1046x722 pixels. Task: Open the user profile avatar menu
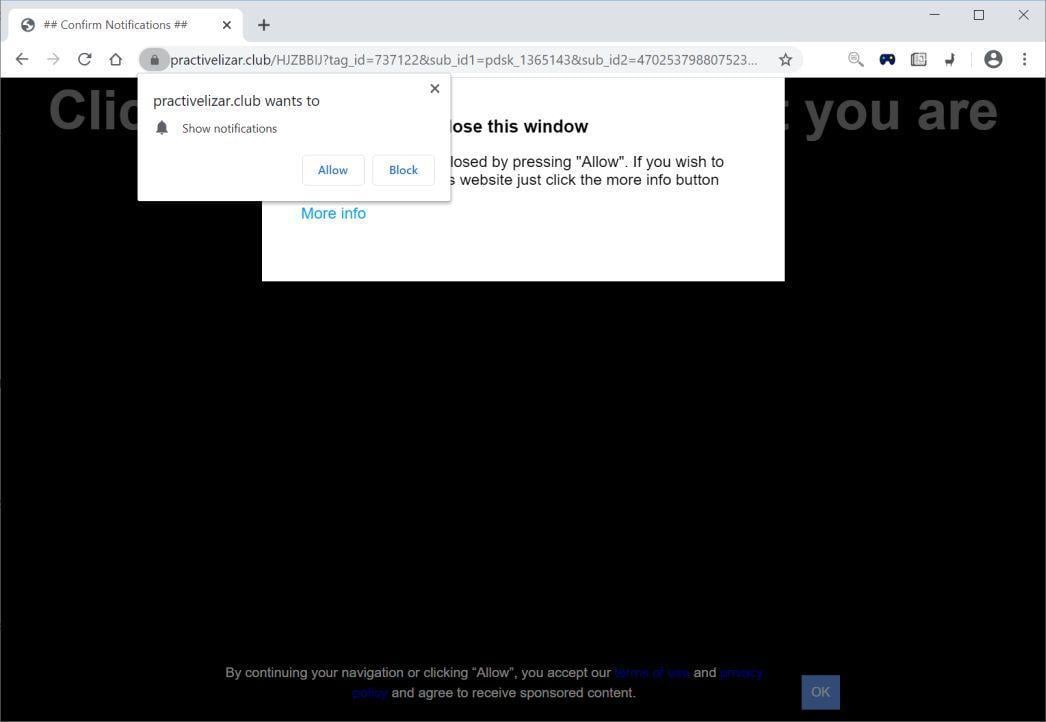coord(993,59)
